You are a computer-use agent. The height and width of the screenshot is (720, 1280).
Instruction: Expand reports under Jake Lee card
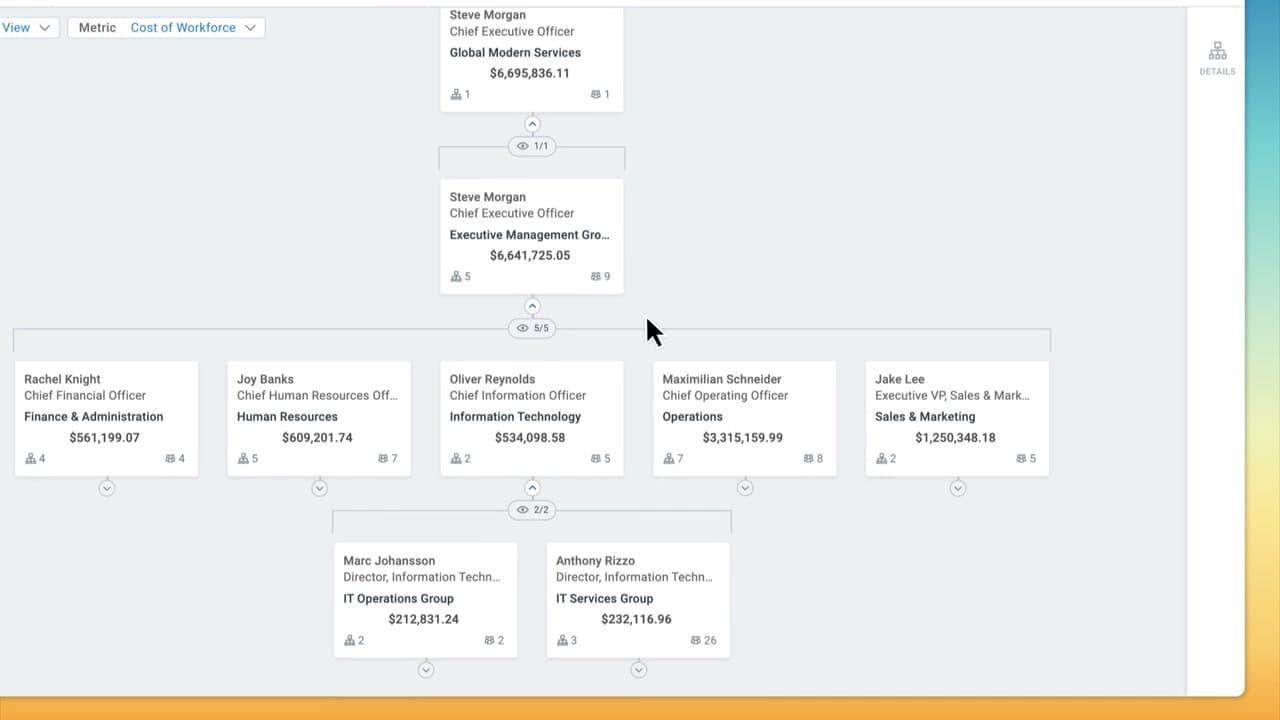point(958,489)
